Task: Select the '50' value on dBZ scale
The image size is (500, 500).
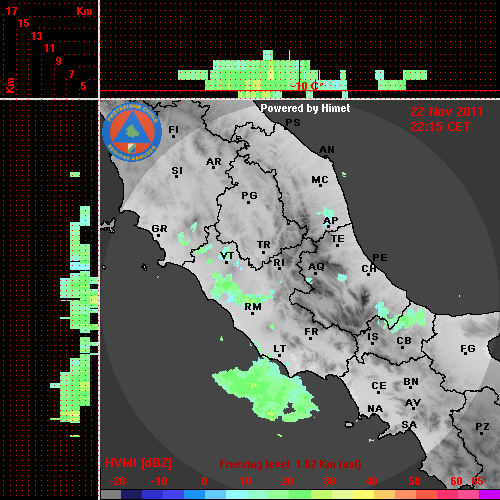Action: [414, 481]
